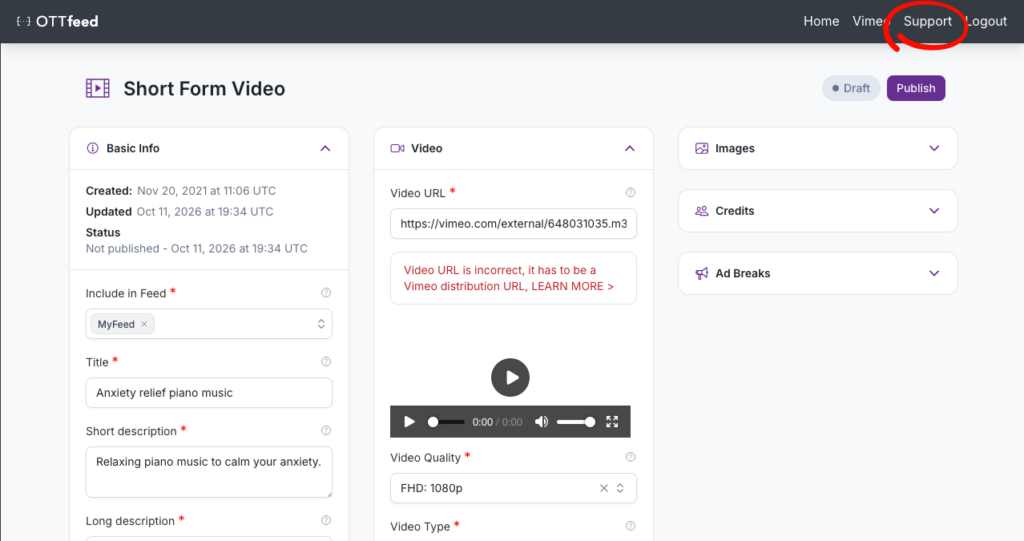This screenshot has height=541, width=1024.
Task: Collapse the Basic Info panel
Action: point(325,148)
